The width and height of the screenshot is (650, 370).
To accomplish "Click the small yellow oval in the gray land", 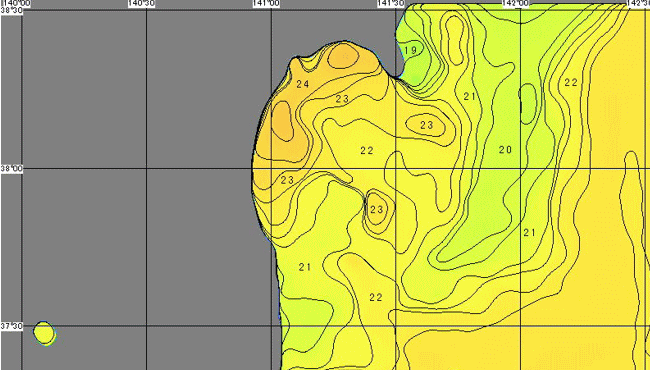I will tap(44, 333).
